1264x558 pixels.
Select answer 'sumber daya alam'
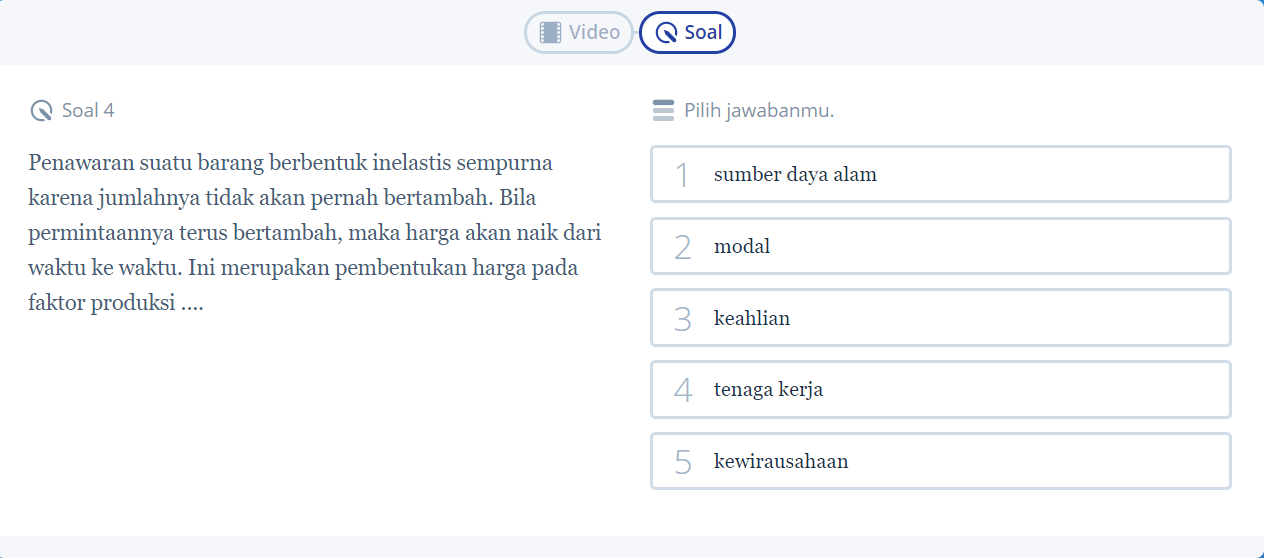coord(940,175)
